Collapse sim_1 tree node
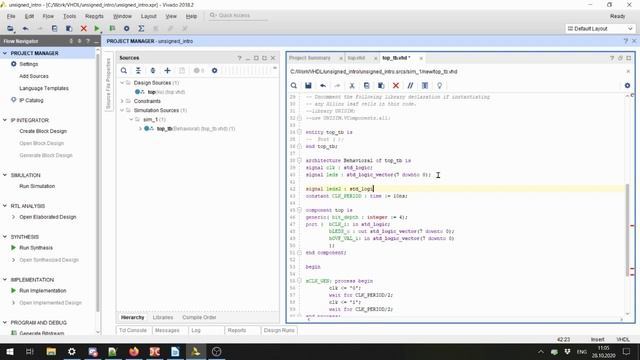 coord(131,120)
